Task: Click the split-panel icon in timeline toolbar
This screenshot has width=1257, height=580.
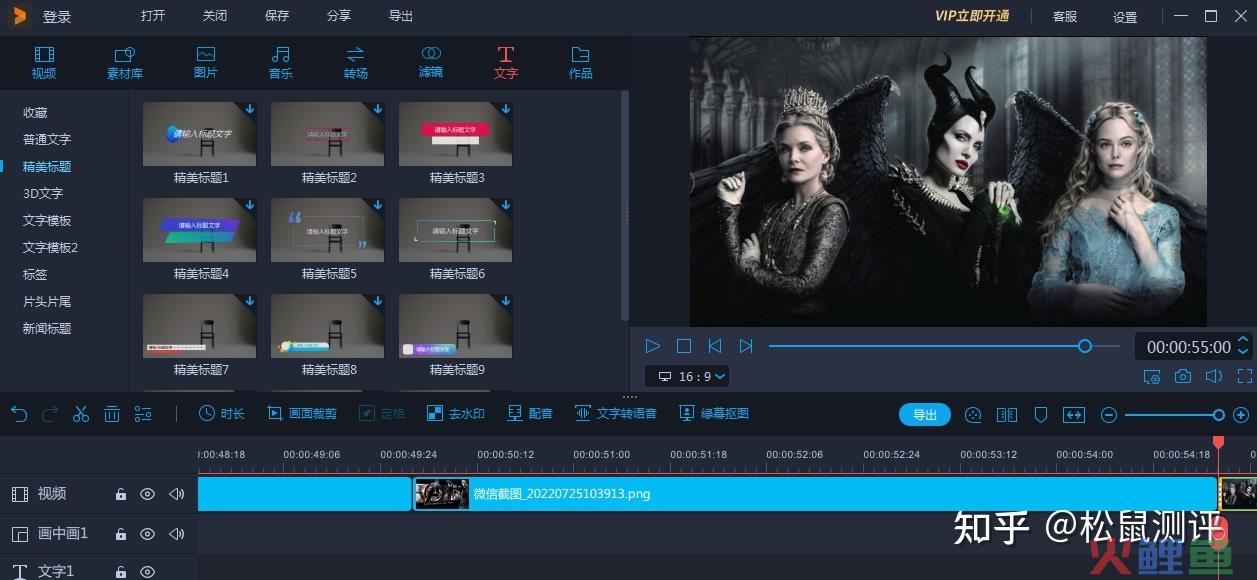Action: tap(1007, 415)
